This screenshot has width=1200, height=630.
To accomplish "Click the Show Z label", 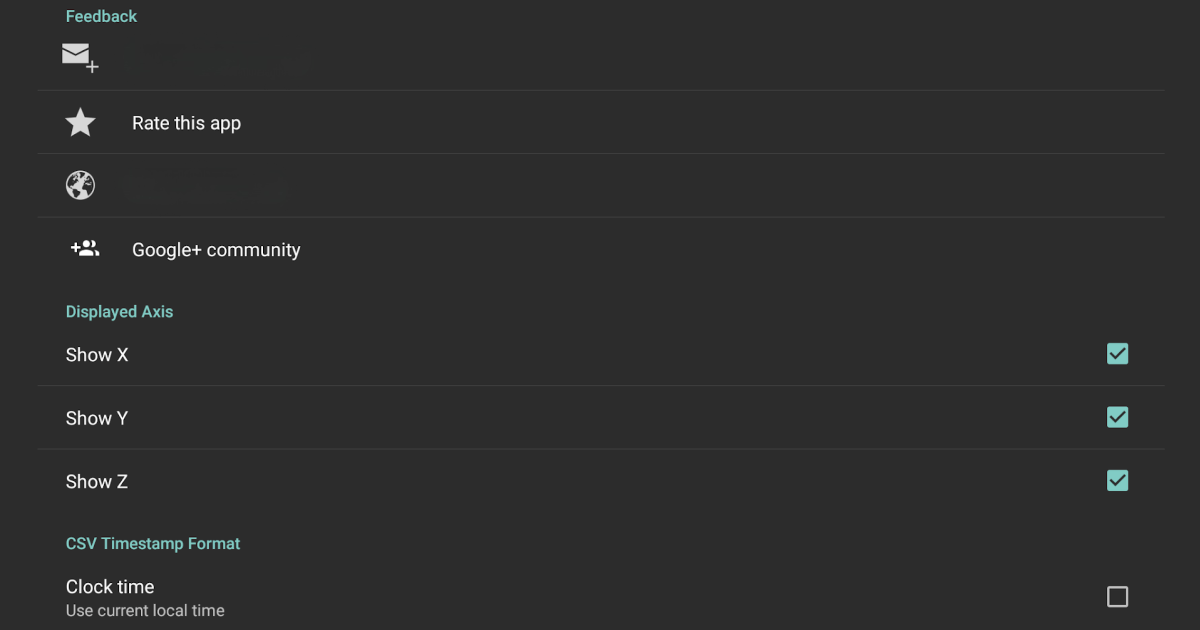I will click(97, 482).
